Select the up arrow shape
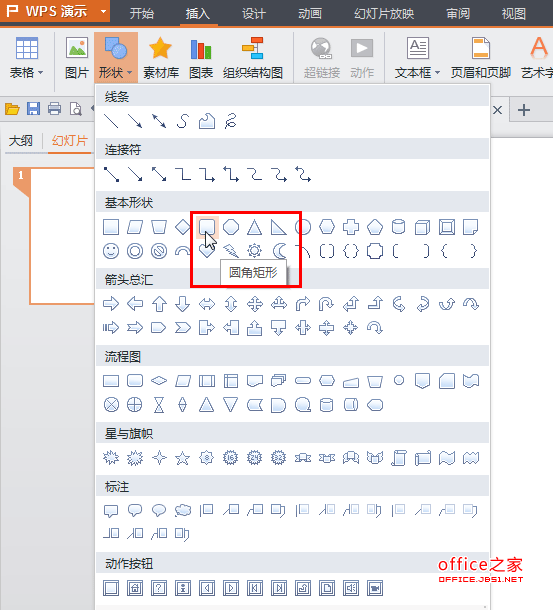This screenshot has height=610, width=553. (x=159, y=304)
